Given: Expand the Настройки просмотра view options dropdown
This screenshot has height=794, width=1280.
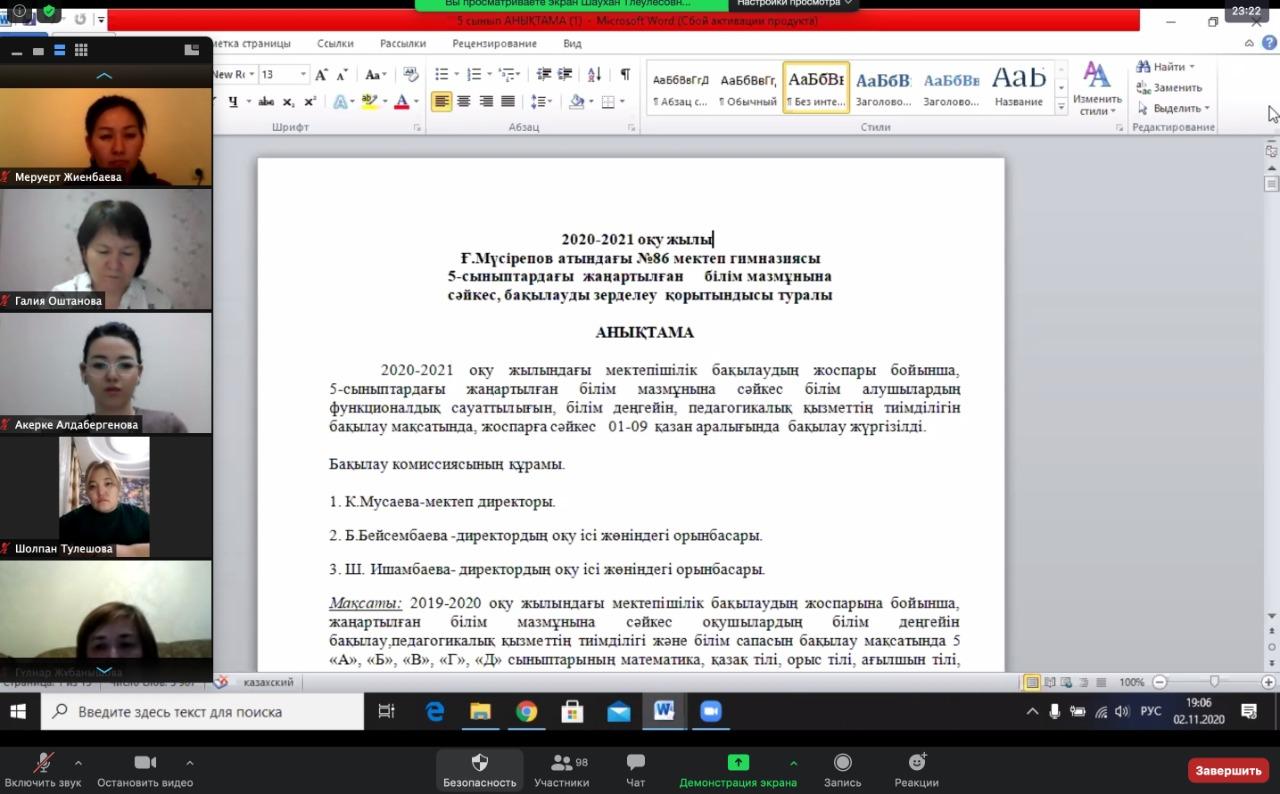Looking at the screenshot, I should click(x=796, y=3).
